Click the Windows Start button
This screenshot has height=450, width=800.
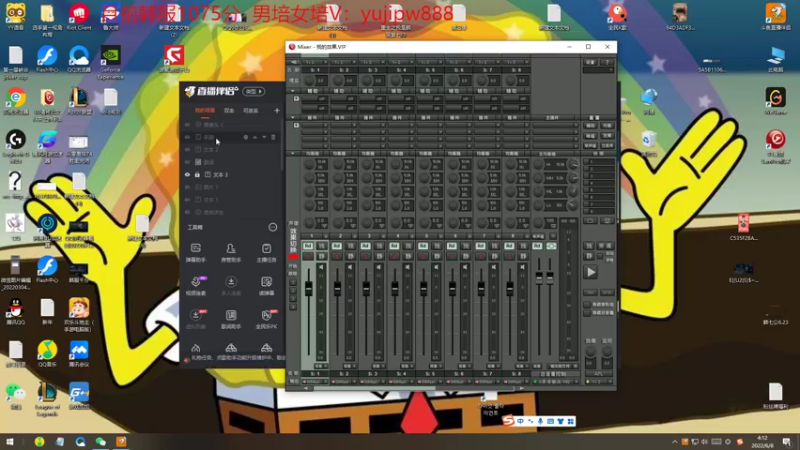pyautogui.click(x=10, y=441)
